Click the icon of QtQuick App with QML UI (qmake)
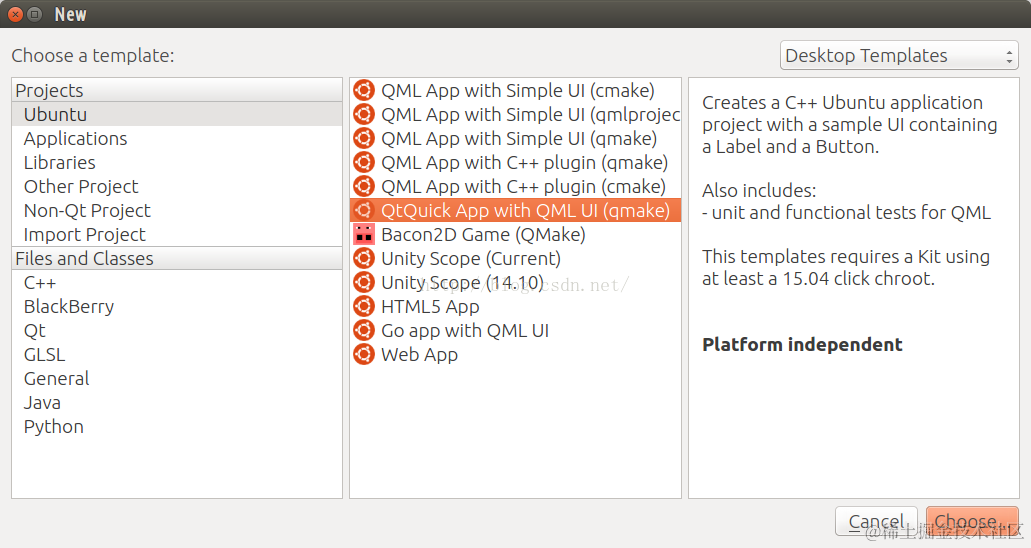Screen dimensions: 1031x548 coord(364,211)
